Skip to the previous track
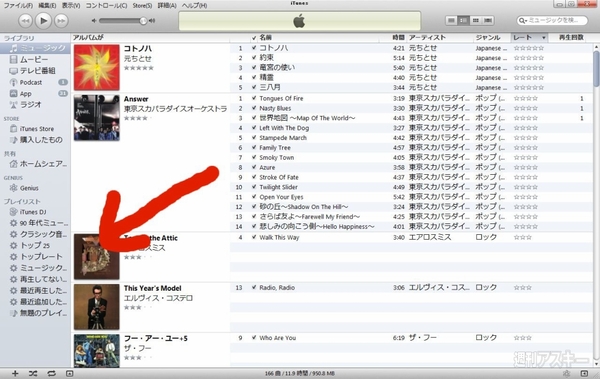This screenshot has height=379, width=600. [x=25, y=21]
